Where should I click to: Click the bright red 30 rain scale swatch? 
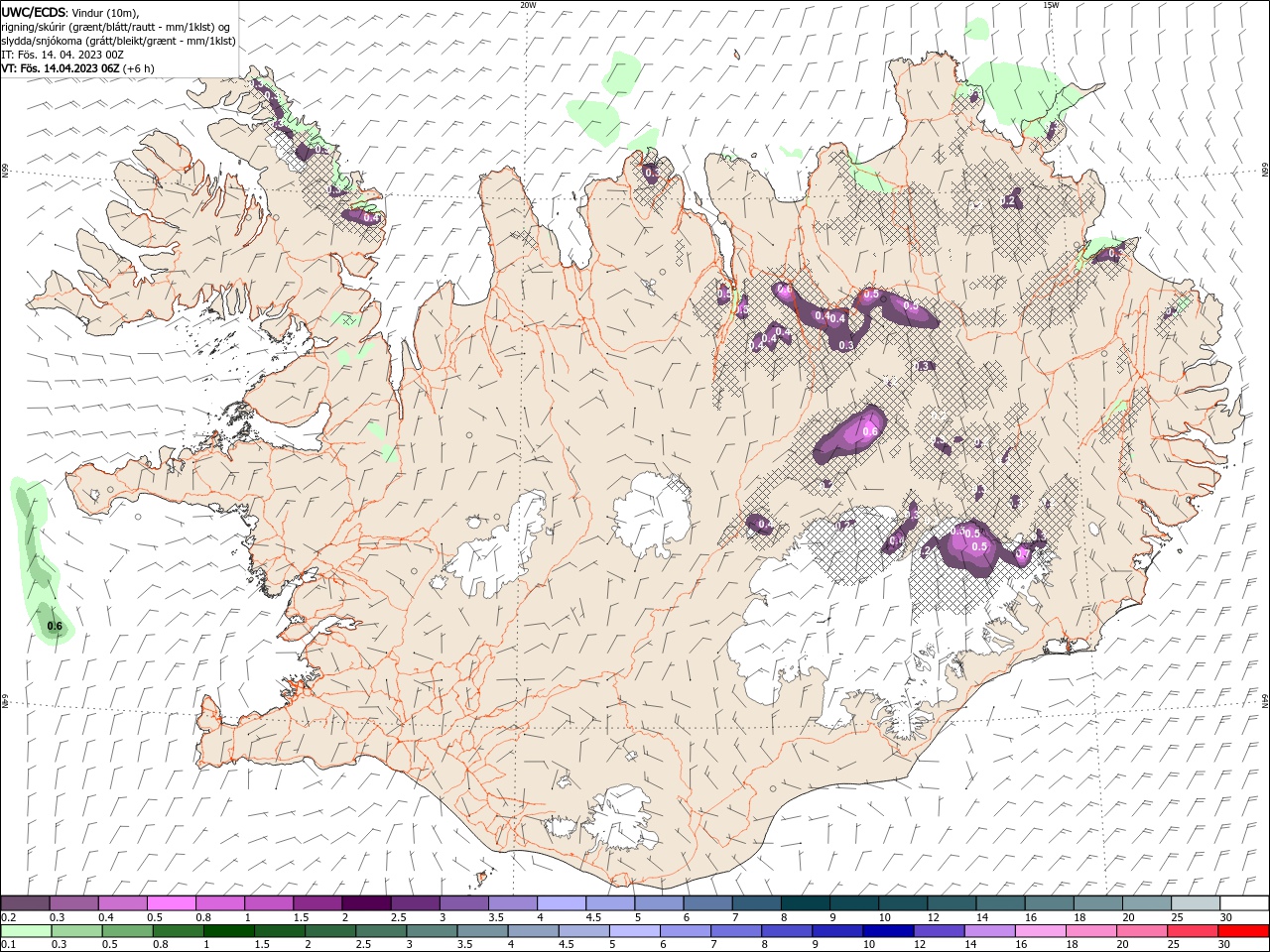pos(1243,931)
